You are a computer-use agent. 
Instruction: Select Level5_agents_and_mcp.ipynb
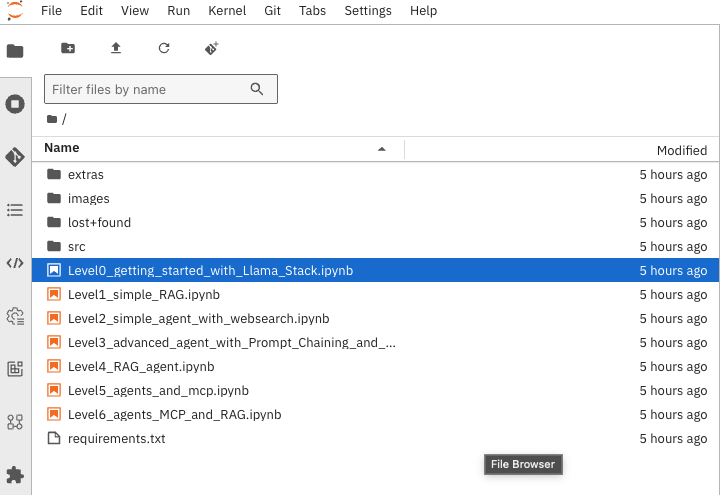[158, 391]
